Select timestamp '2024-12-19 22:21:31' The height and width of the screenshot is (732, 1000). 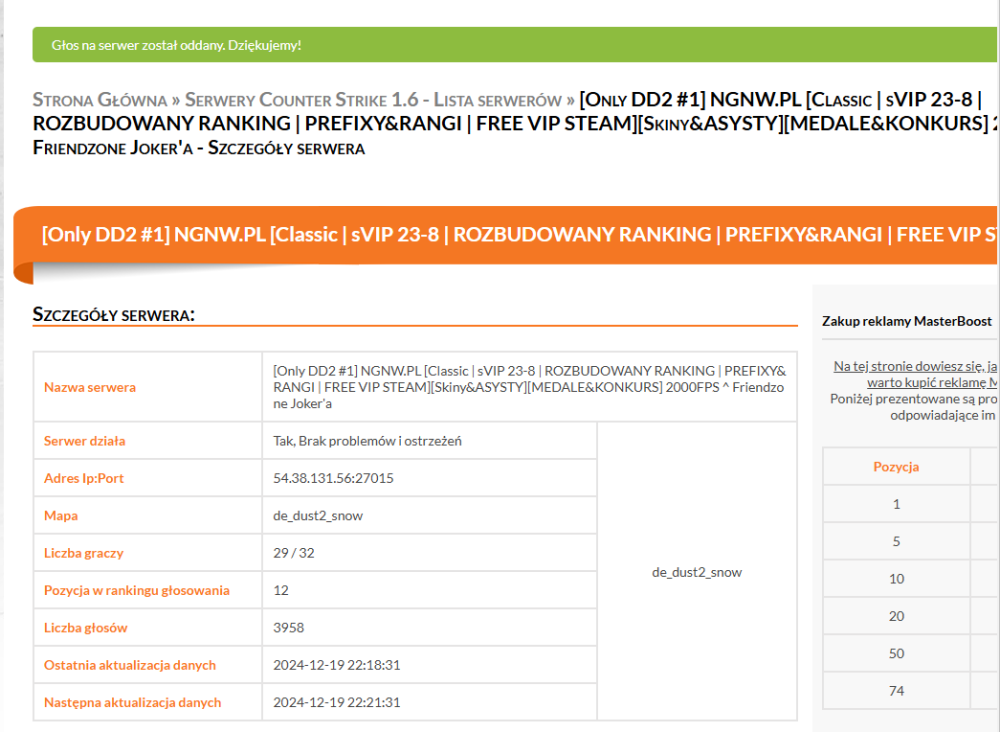pyautogui.click(x=336, y=702)
